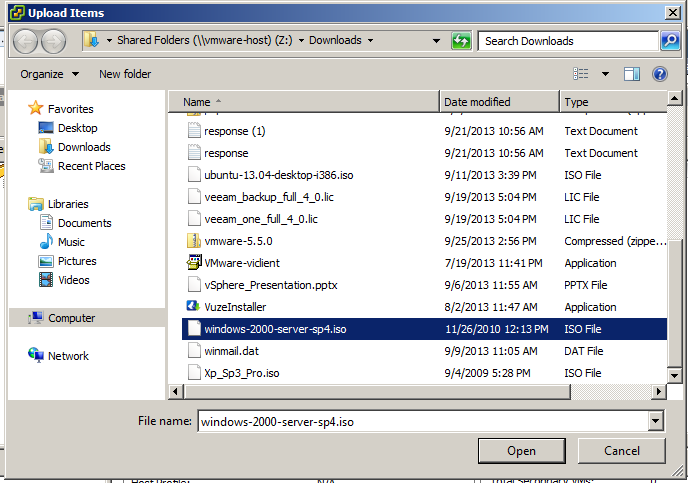The image size is (688, 483).
Task: Click the Documents library icon
Action: (46, 222)
